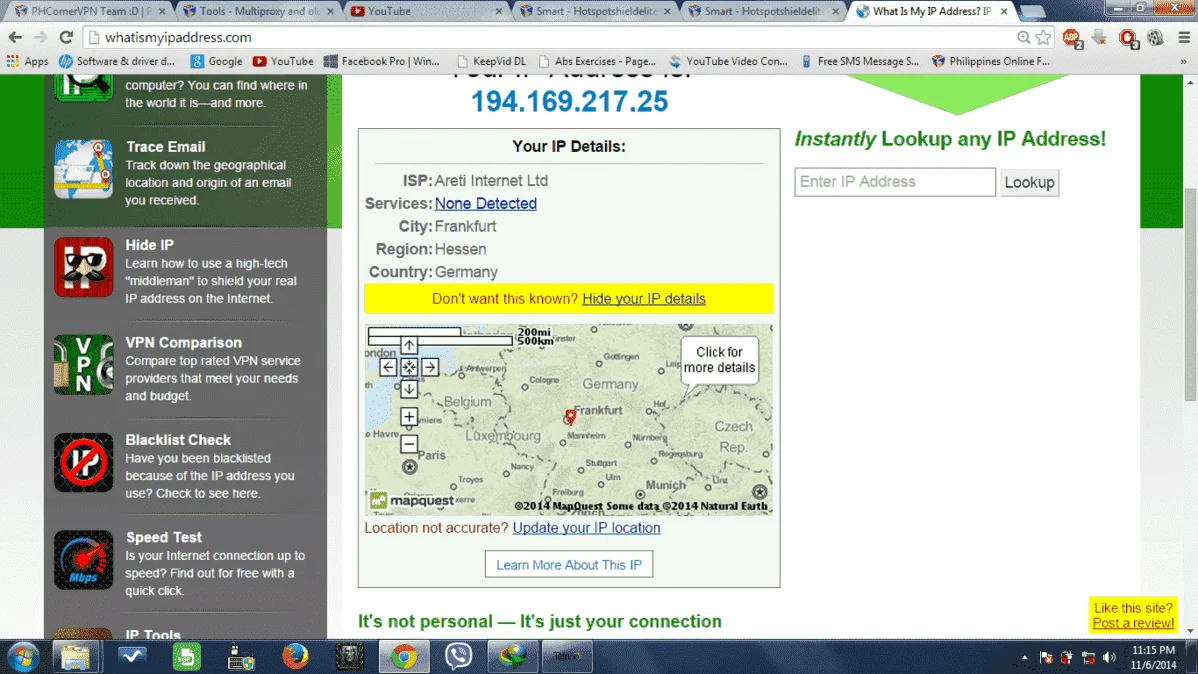This screenshot has height=674, width=1198.
Task: Click the None Detected services link
Action: click(x=485, y=203)
